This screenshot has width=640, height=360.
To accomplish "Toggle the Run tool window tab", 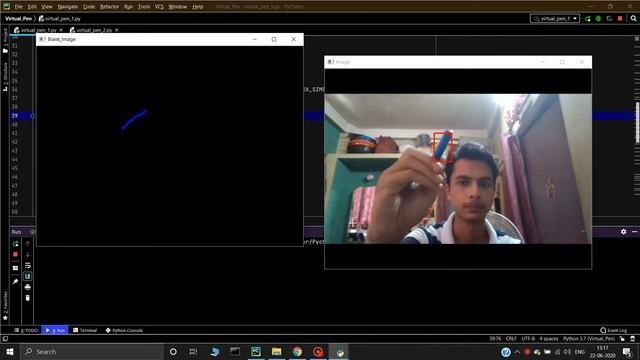I will click(x=55, y=330).
